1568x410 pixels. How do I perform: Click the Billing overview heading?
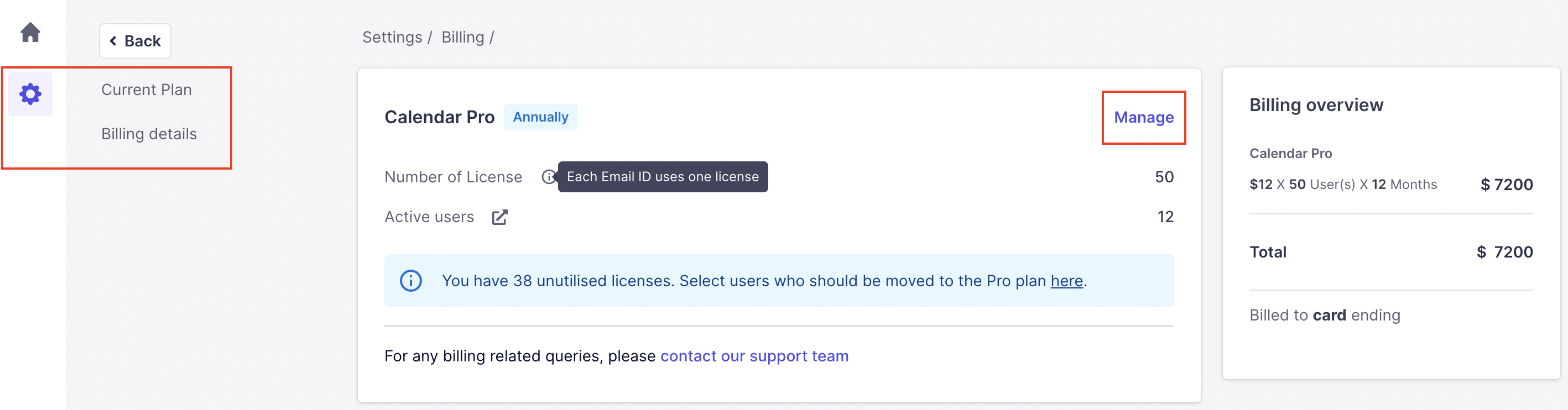[1316, 105]
